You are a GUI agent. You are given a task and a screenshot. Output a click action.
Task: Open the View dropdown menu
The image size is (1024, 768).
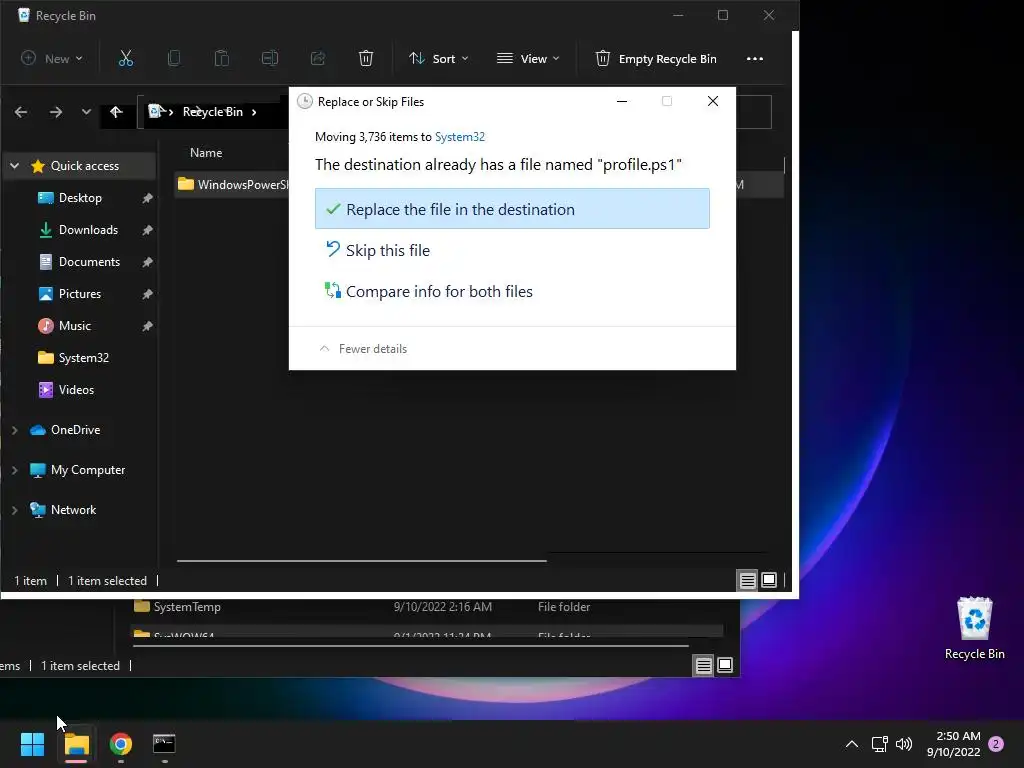(528, 58)
